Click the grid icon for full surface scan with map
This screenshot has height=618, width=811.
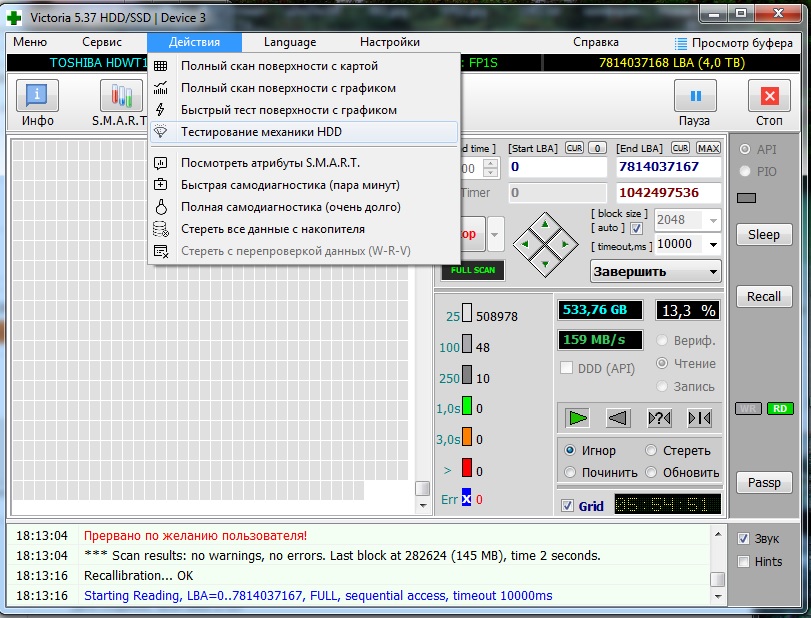pos(161,66)
